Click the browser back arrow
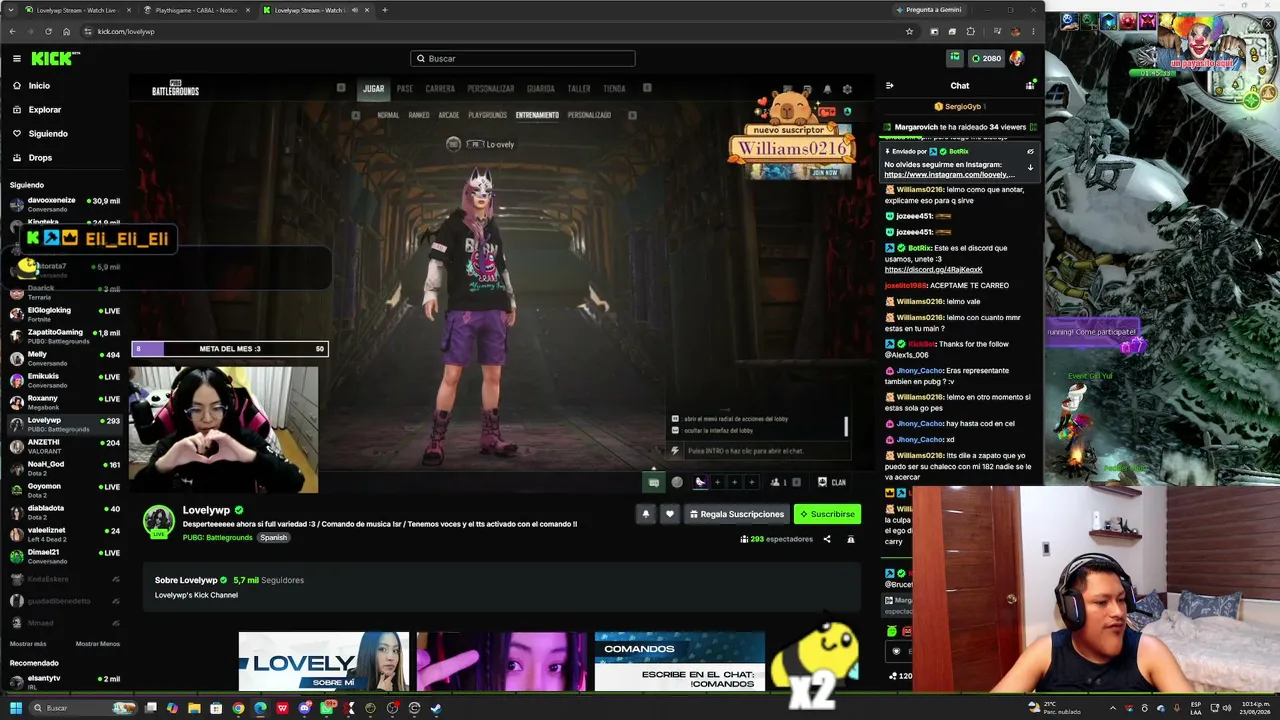 click(x=13, y=31)
